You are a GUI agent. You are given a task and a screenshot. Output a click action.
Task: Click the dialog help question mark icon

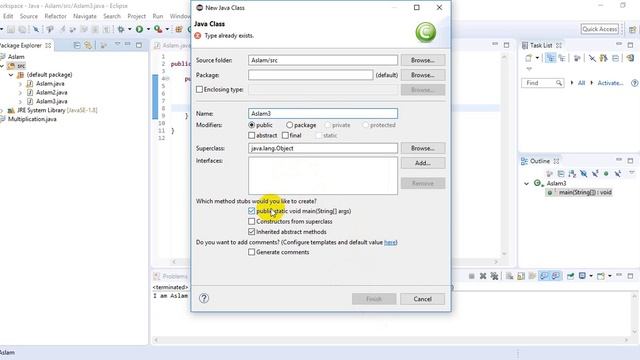pos(204,298)
